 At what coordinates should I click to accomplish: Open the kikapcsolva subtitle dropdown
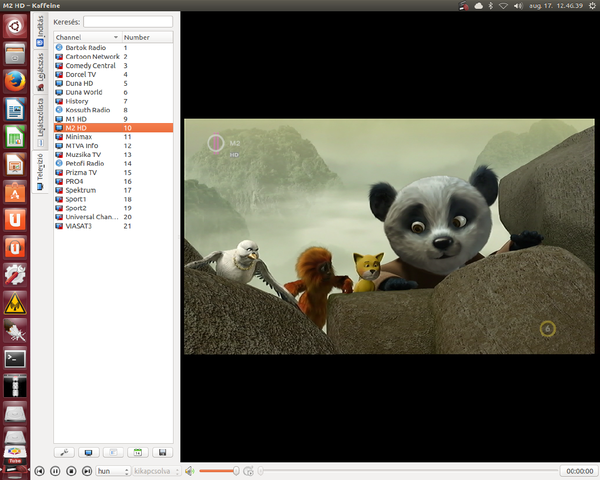(156, 471)
